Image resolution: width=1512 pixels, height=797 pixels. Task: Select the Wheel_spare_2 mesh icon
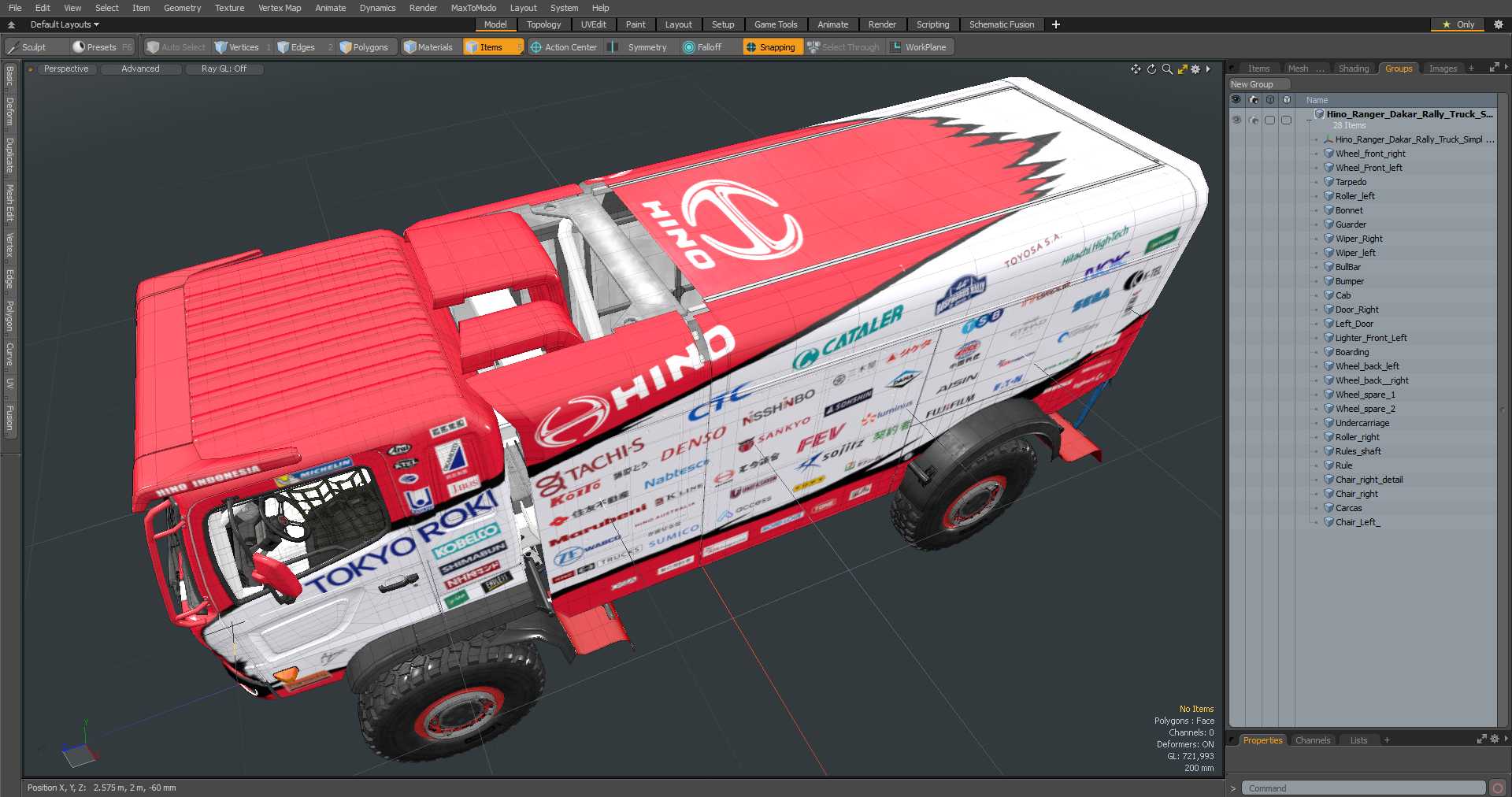click(1329, 410)
